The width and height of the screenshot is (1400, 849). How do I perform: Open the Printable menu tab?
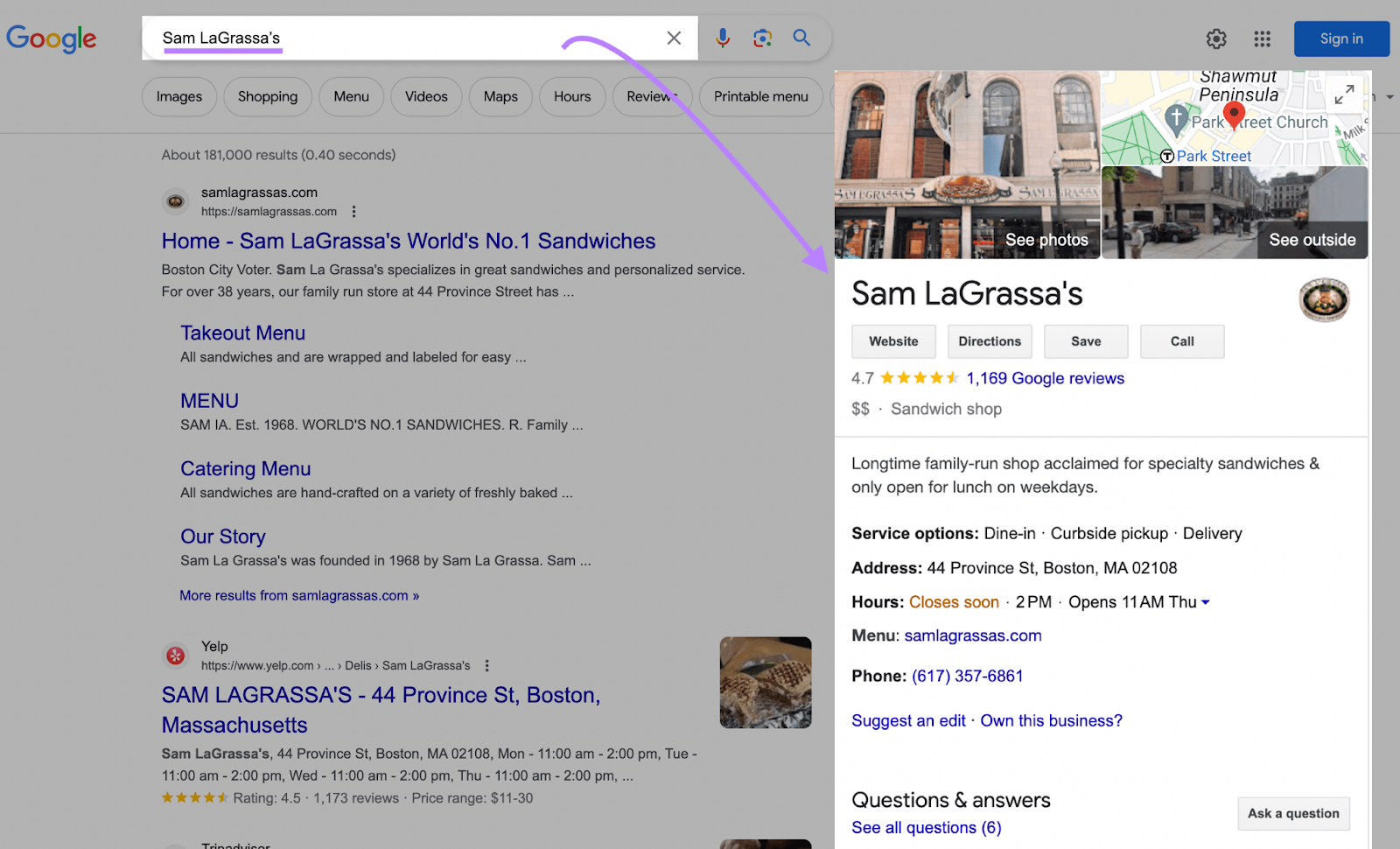coord(760,96)
